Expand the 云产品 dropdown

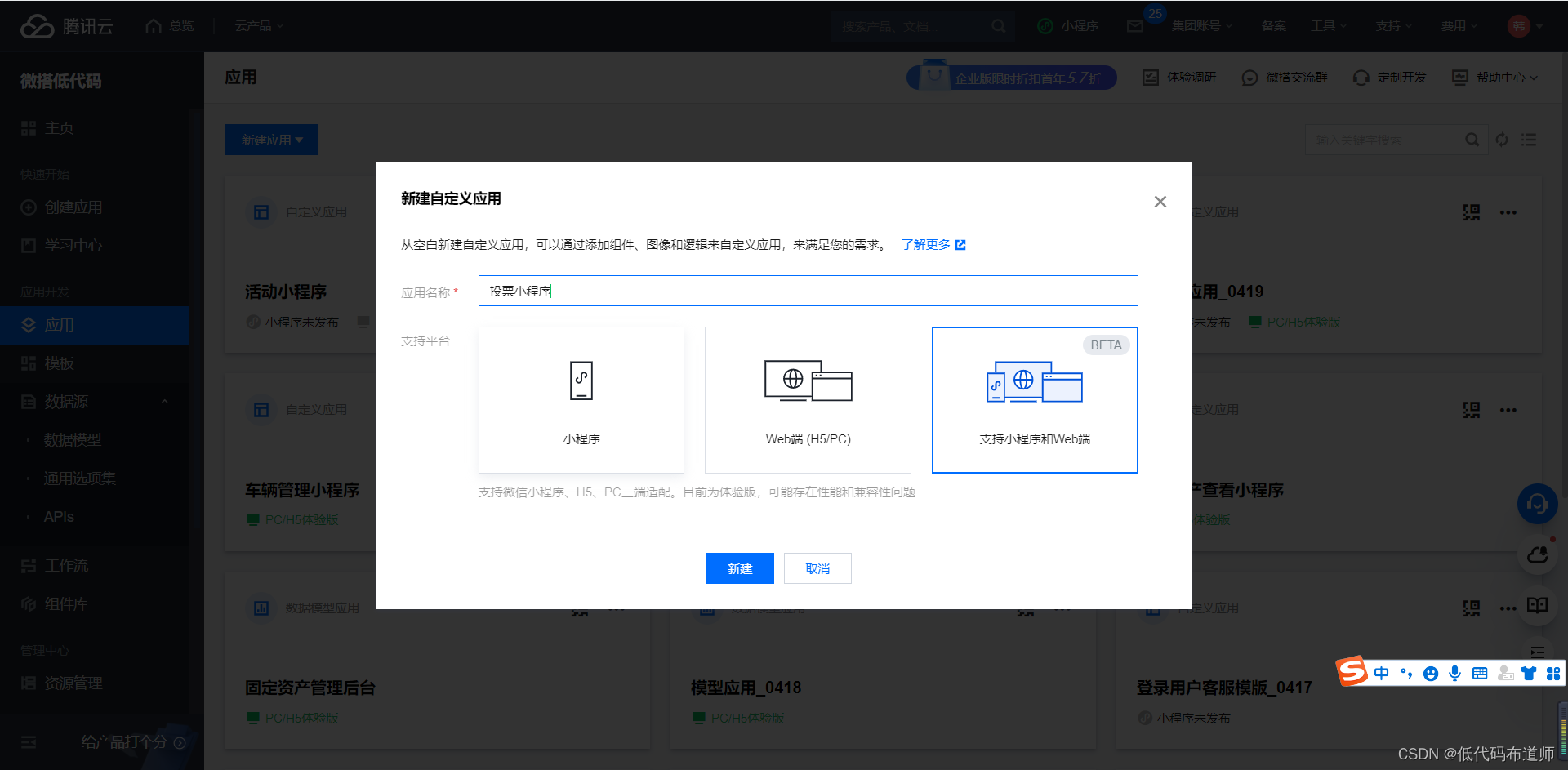[x=259, y=26]
